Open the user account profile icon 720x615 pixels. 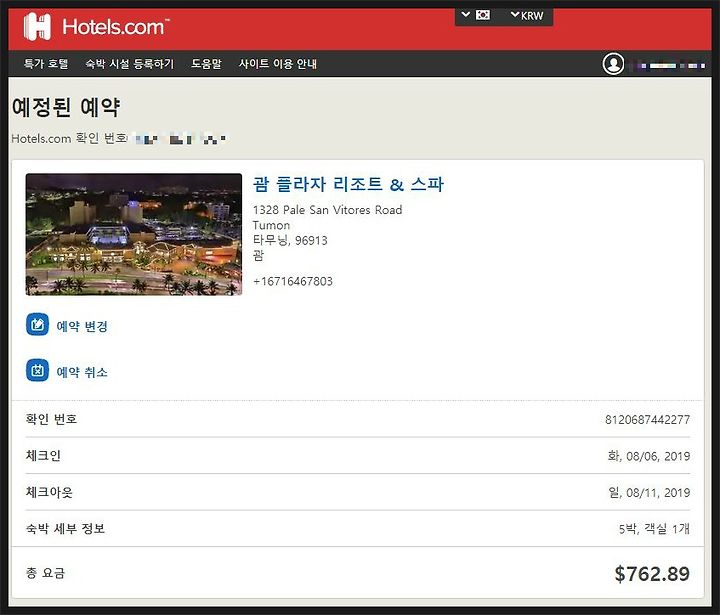click(x=613, y=64)
